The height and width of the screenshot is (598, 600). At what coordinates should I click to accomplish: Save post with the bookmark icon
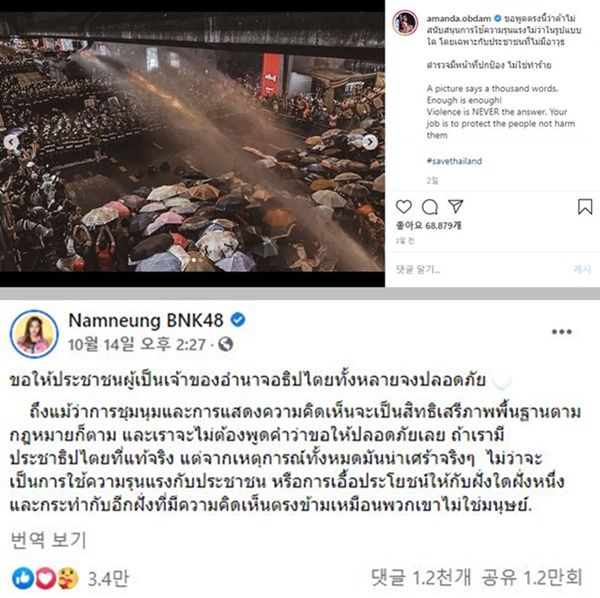[x=585, y=207]
